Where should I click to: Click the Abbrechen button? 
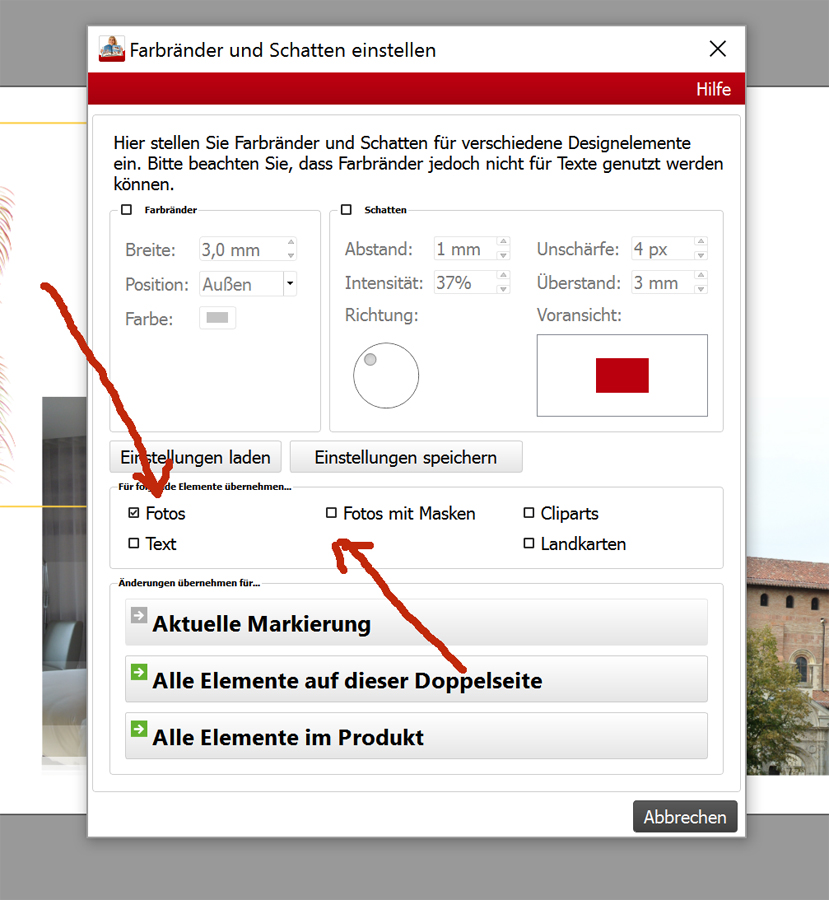pyautogui.click(x=685, y=816)
